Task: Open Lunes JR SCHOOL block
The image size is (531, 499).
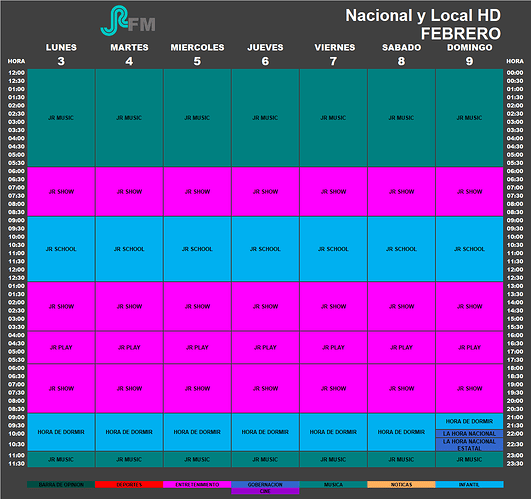Action: pos(61,249)
